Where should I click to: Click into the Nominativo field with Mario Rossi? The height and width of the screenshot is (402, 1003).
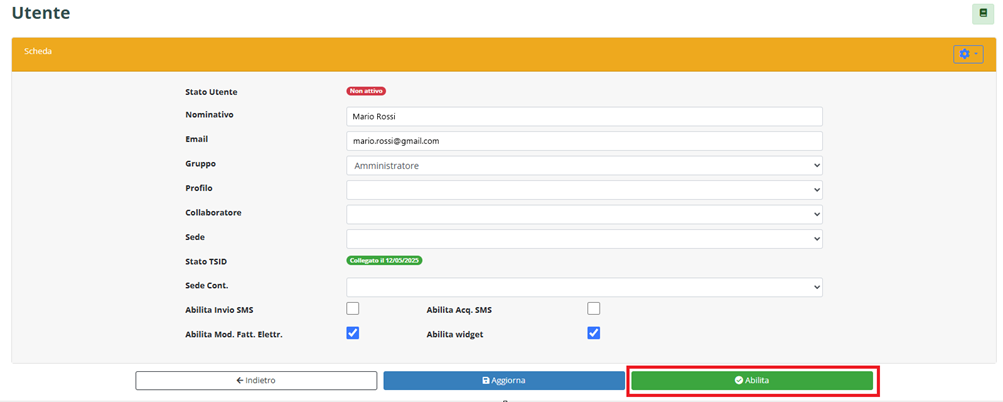click(x=584, y=117)
